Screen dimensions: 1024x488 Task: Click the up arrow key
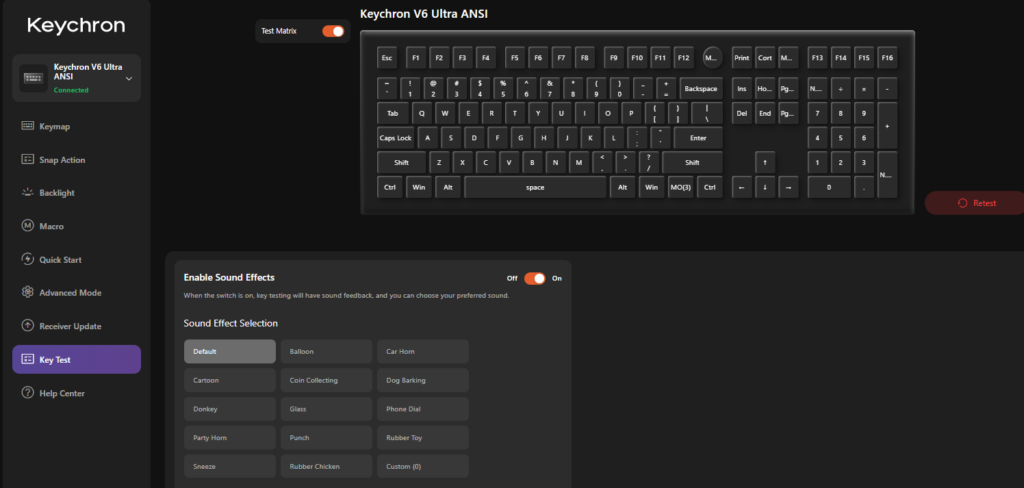tap(765, 162)
